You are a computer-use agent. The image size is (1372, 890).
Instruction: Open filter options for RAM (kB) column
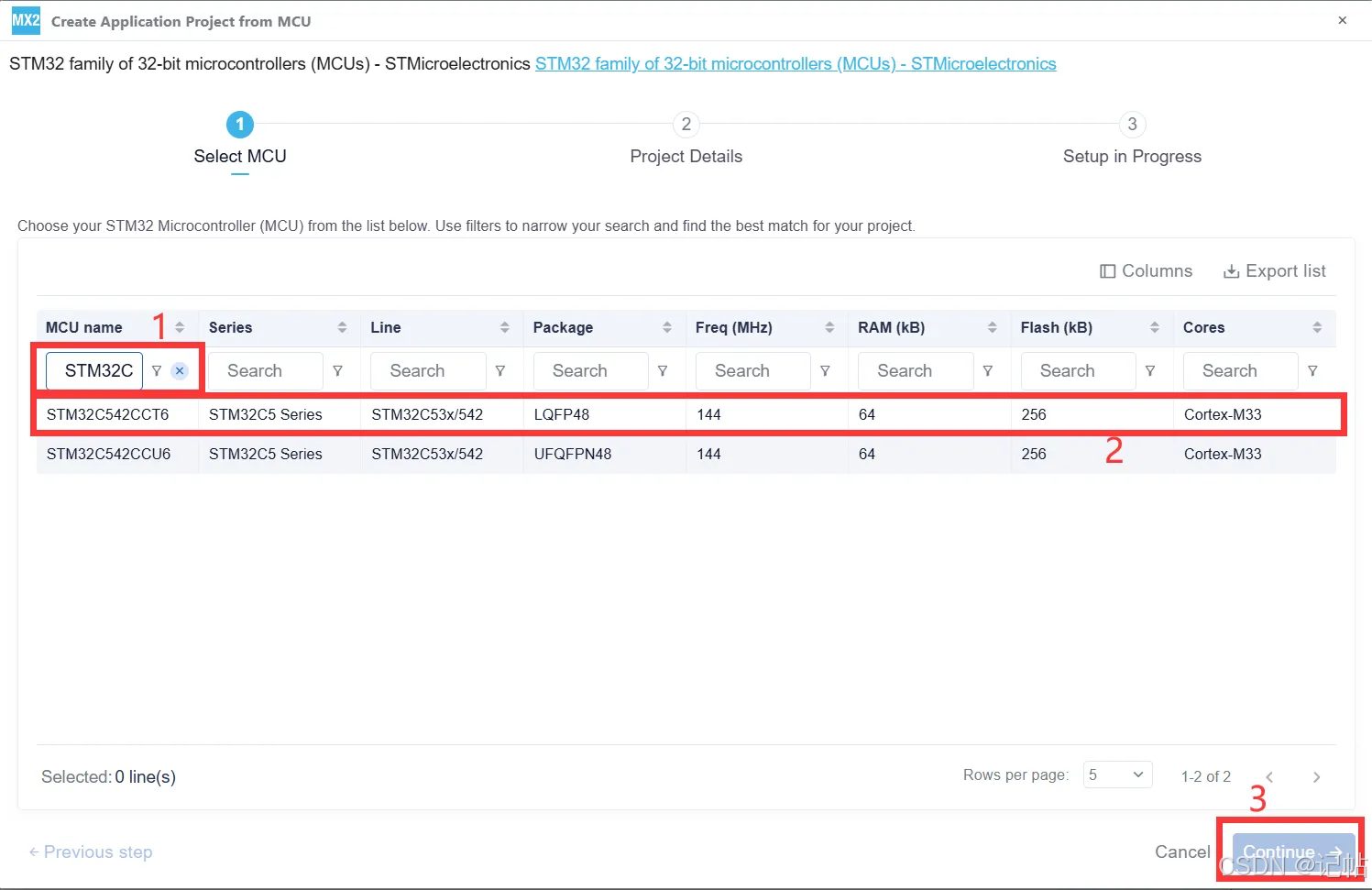pyautogui.click(x=988, y=371)
